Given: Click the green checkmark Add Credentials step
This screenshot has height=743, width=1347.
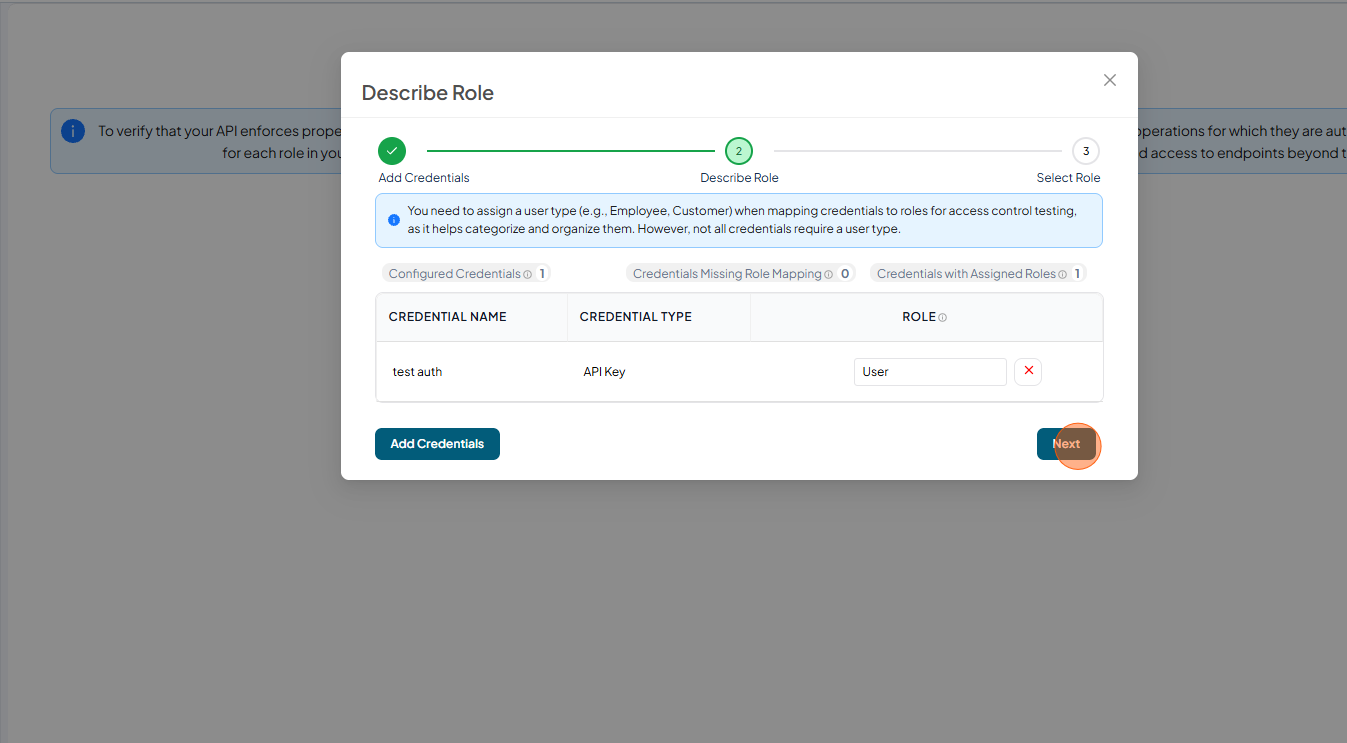Looking at the screenshot, I should point(392,151).
